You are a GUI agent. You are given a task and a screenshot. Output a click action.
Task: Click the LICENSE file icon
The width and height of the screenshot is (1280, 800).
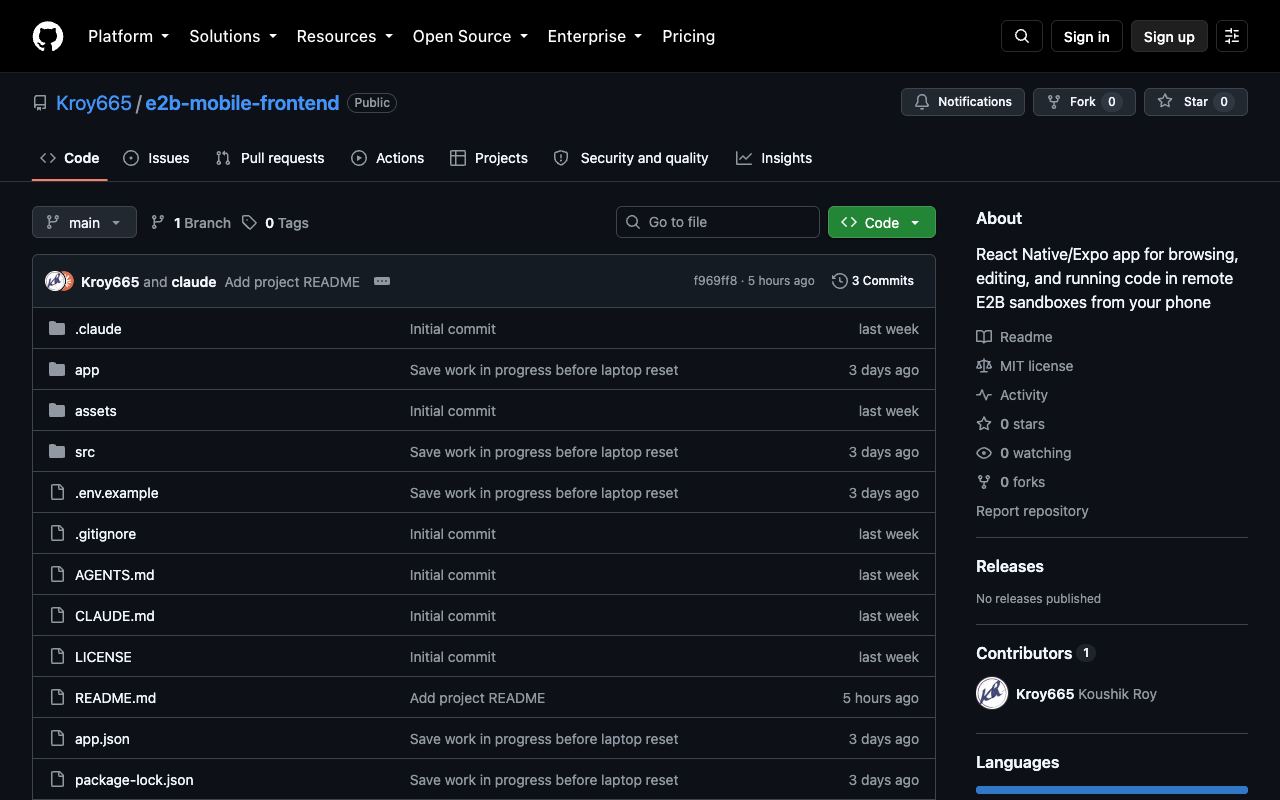57,657
